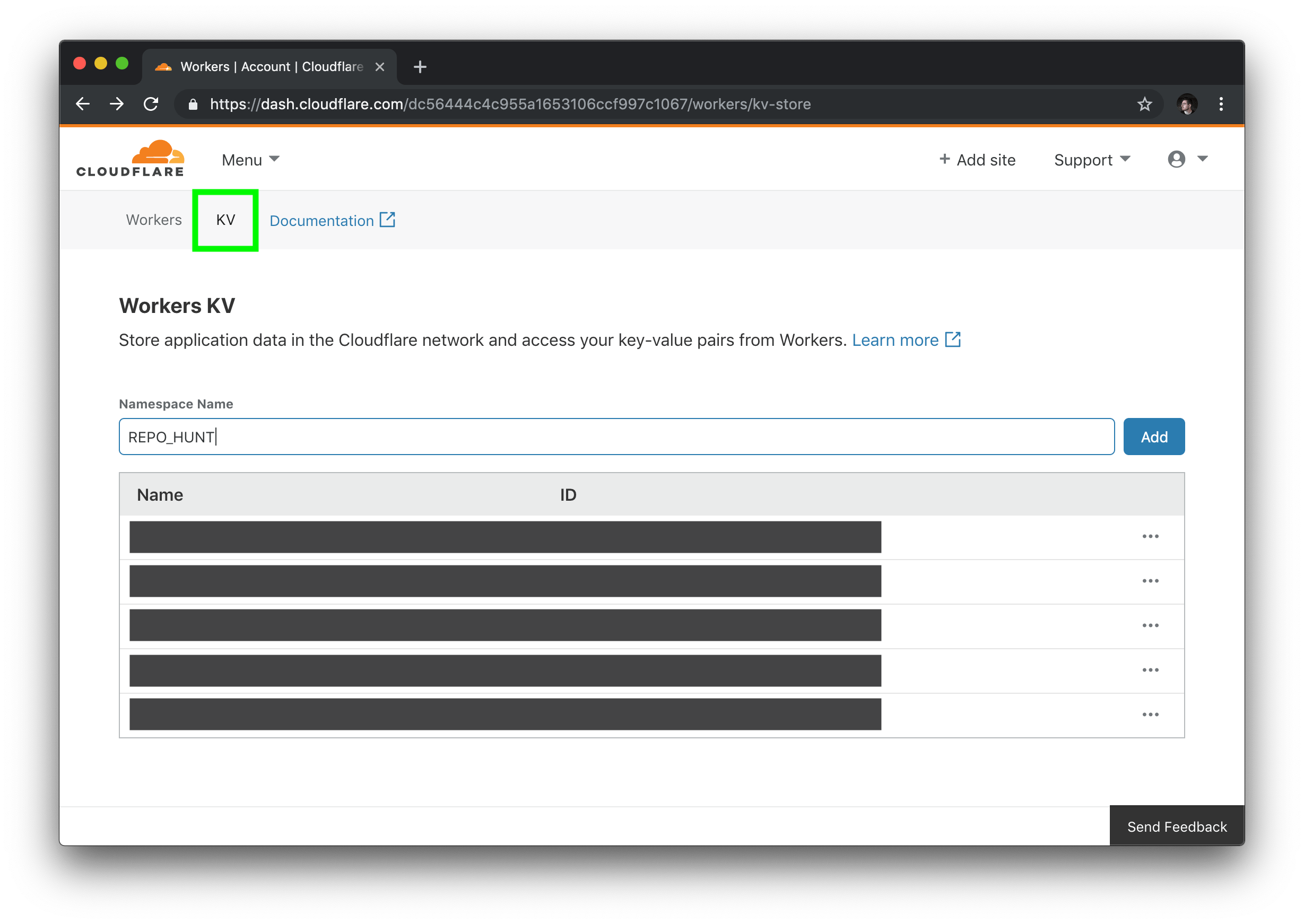Open a new browser tab
Image resolution: width=1304 pixels, height=924 pixels.
pos(420,67)
